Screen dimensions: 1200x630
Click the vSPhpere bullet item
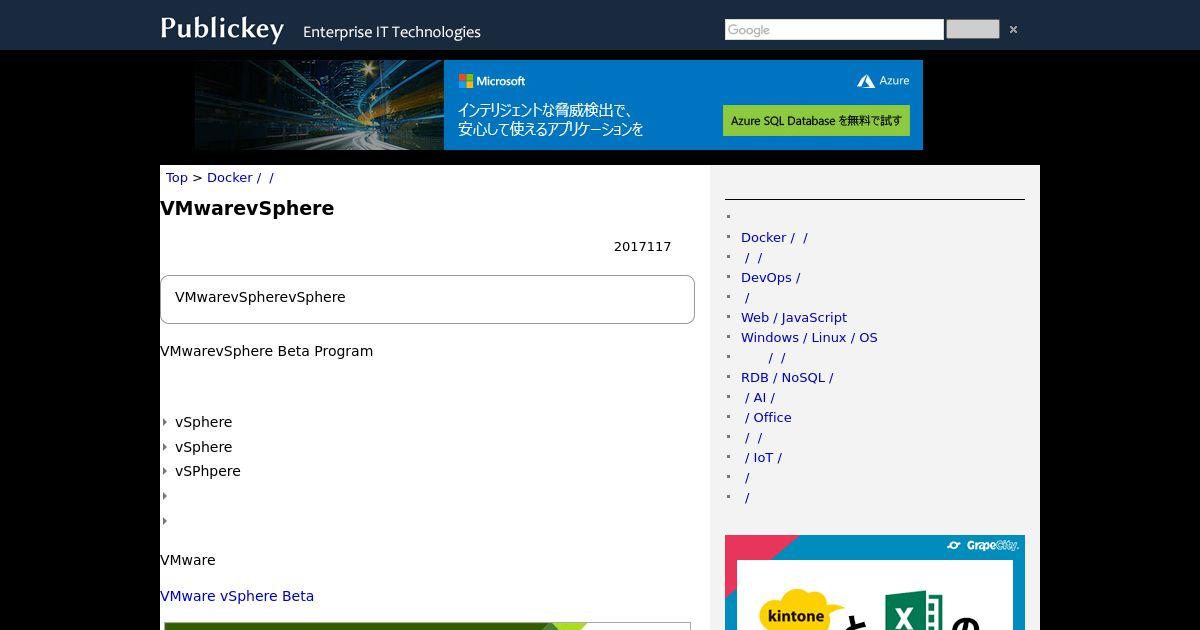(208, 471)
